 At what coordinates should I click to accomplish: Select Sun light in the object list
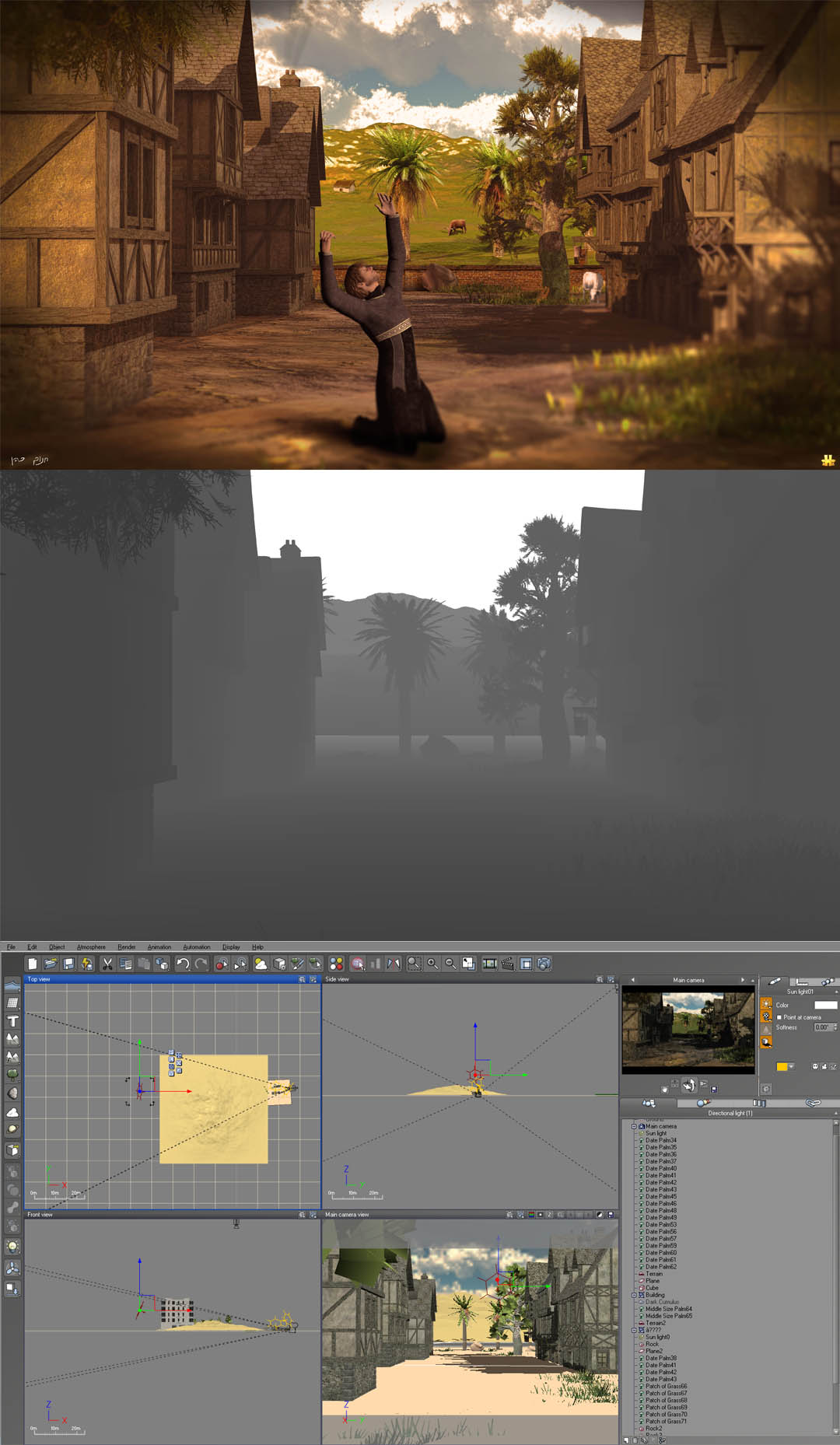[656, 1133]
